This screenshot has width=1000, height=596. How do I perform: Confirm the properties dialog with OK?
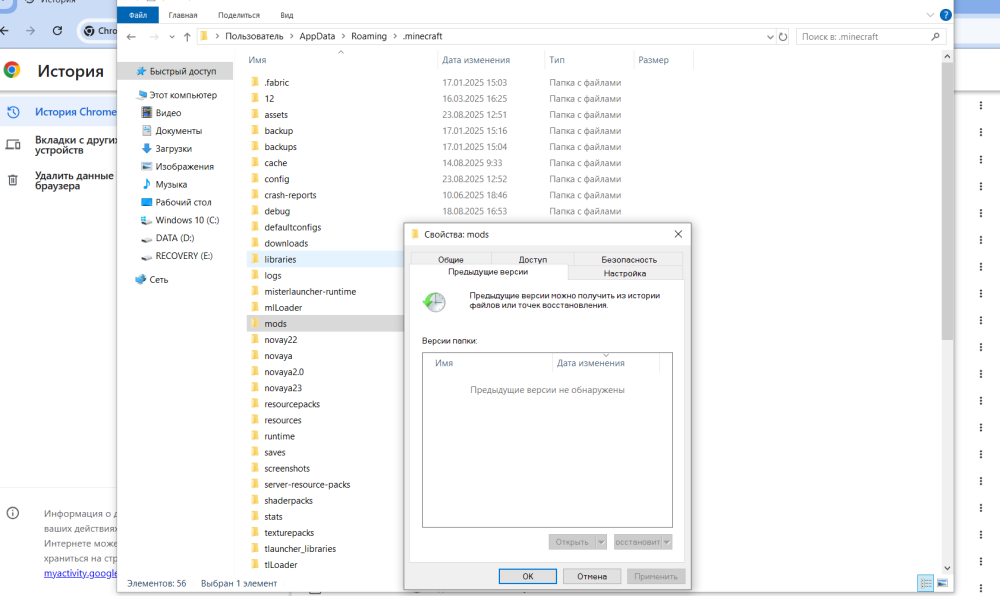point(527,576)
